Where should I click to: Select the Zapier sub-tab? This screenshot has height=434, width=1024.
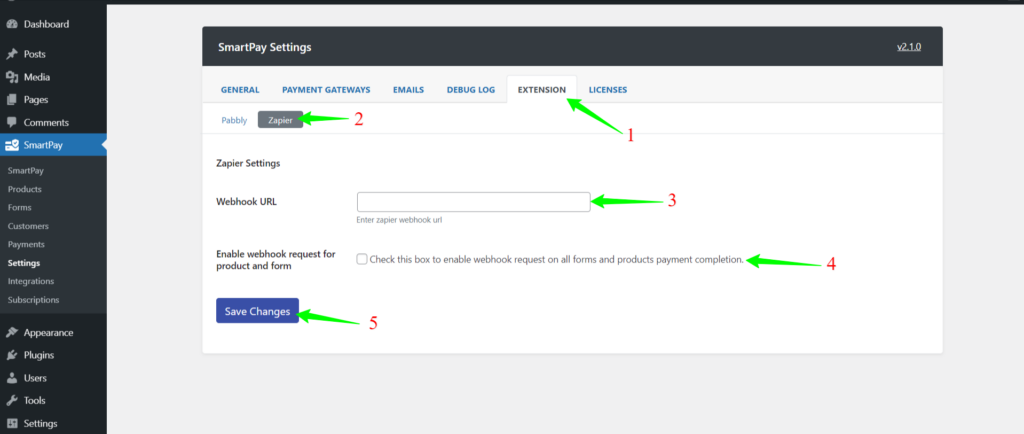point(280,120)
